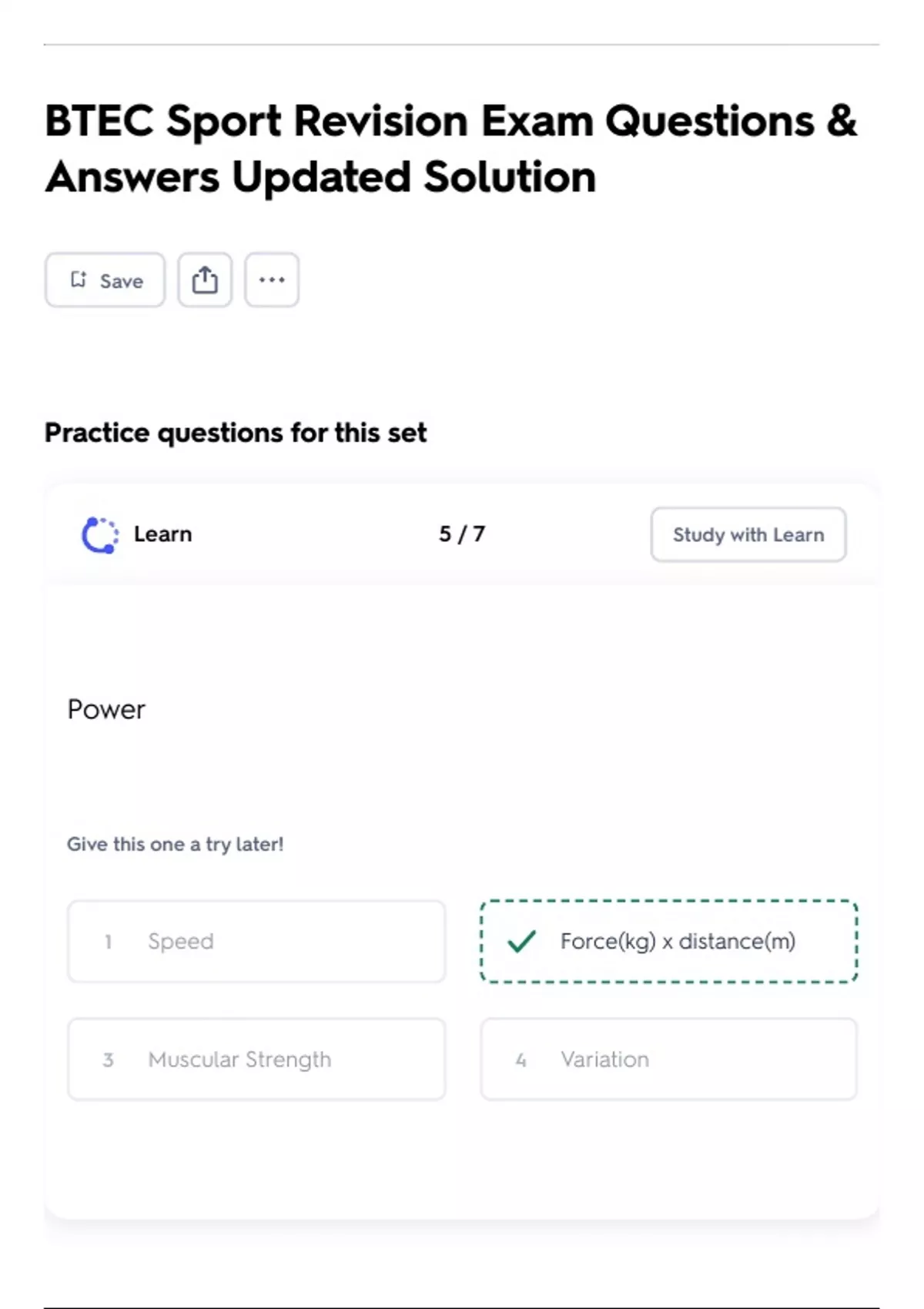Open the three-dot more options menu
The height and width of the screenshot is (1309, 924).
point(272,280)
